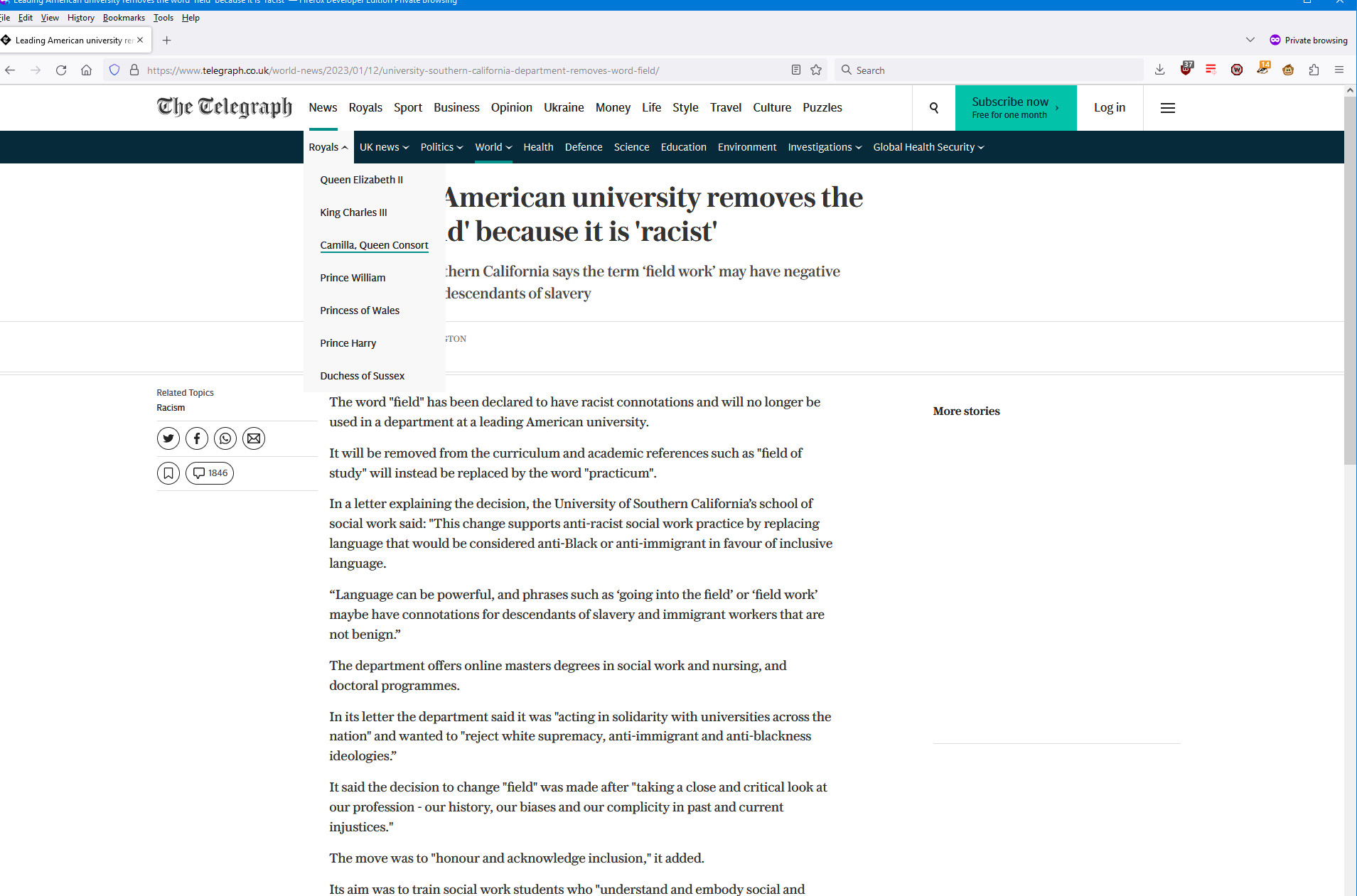Close the Leading American university tab
Viewport: 1357px width, 896px height.
pyautogui.click(x=140, y=40)
